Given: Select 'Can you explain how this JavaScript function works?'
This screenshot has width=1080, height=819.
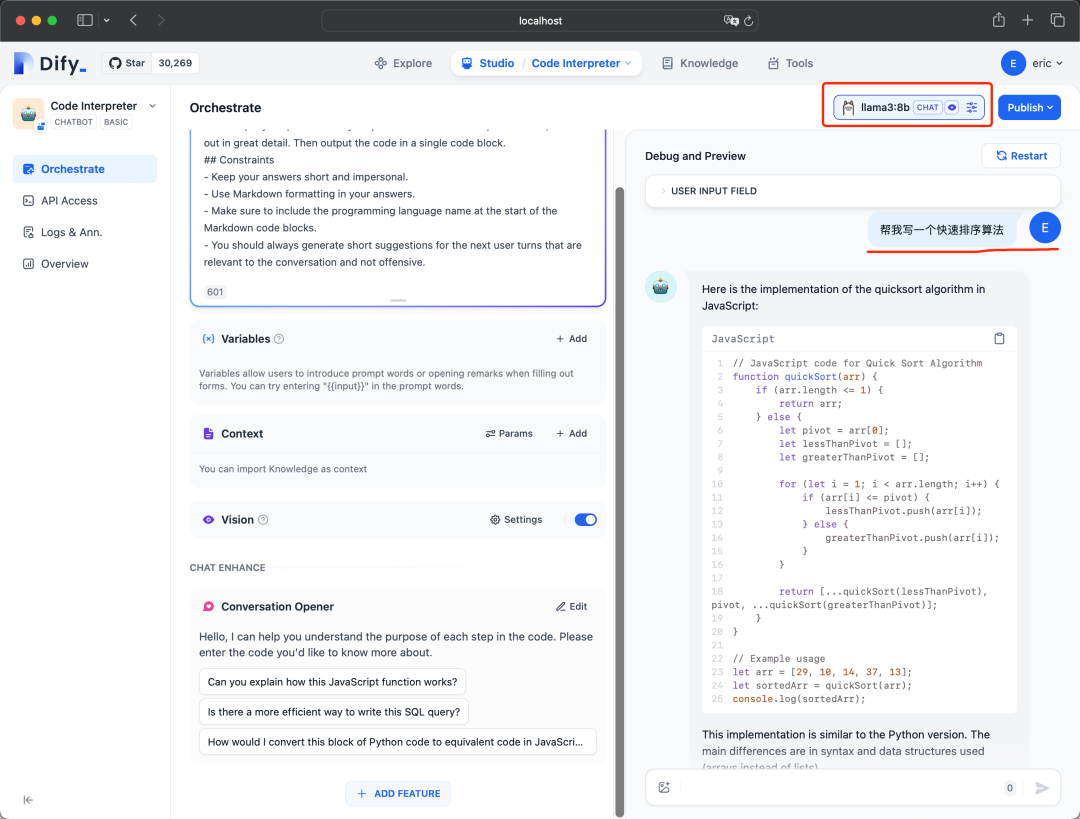Looking at the screenshot, I should 333,682.
